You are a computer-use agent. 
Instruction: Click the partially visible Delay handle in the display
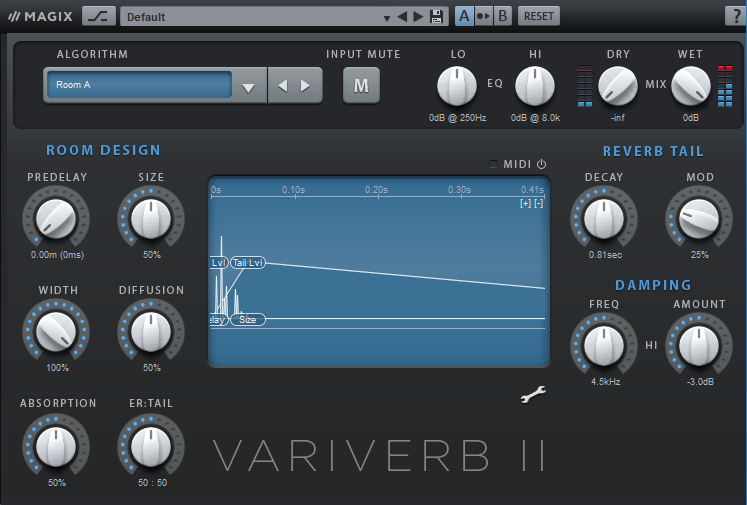(x=219, y=320)
